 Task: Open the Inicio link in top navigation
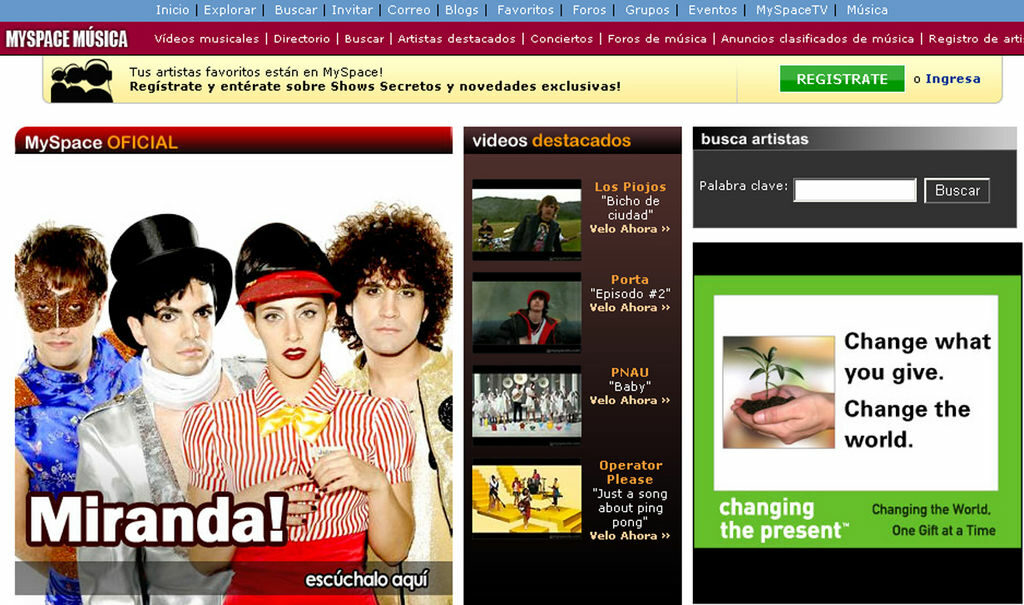172,10
